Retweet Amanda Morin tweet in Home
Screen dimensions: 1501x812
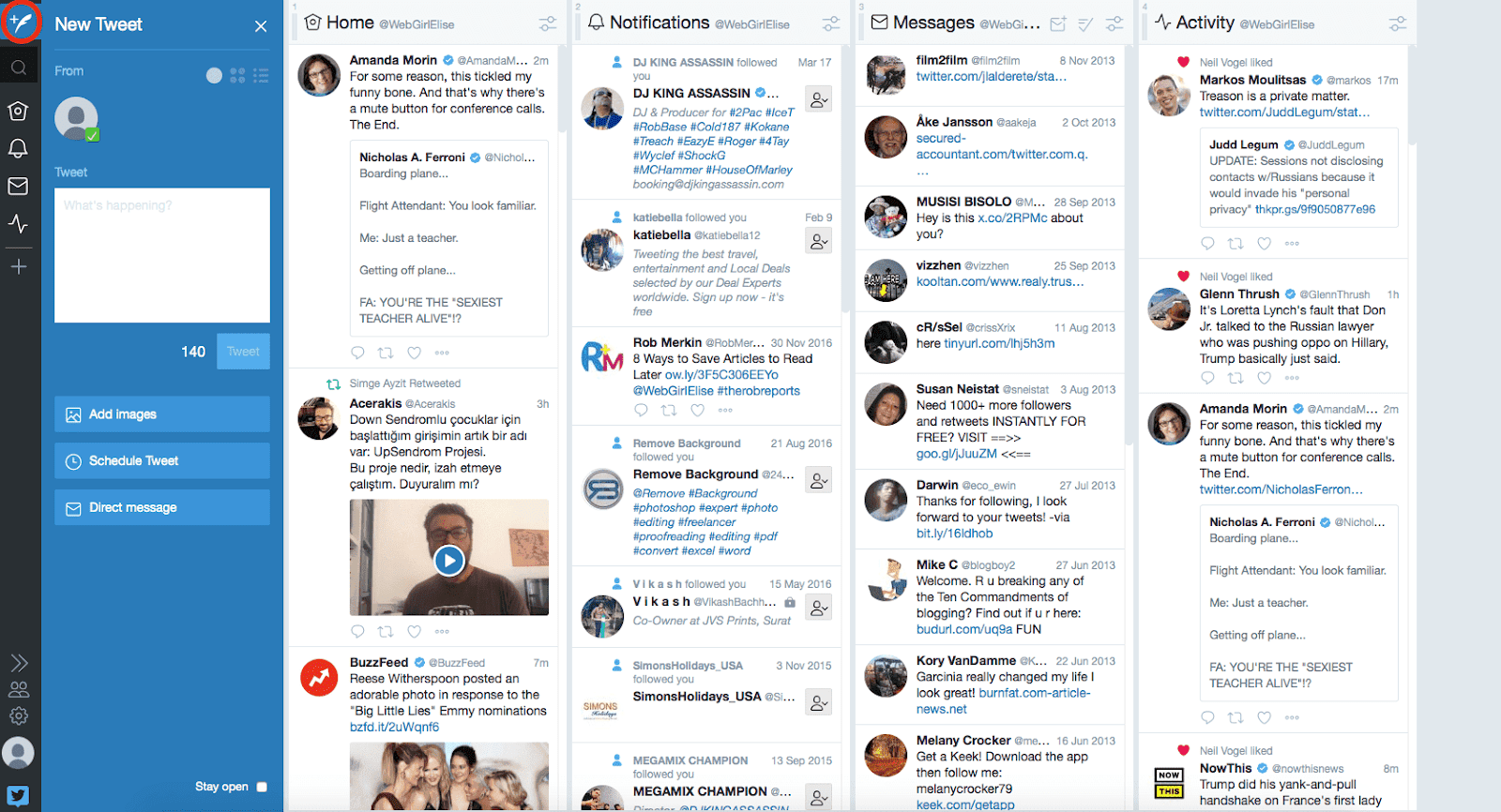click(x=386, y=353)
